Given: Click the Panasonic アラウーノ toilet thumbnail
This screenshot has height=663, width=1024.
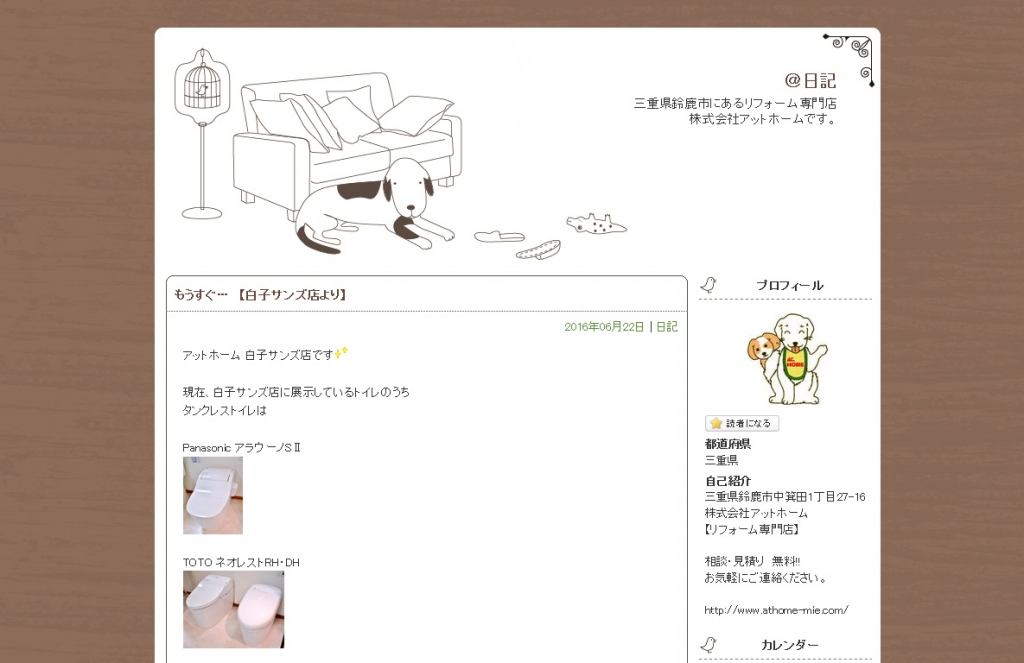Looking at the screenshot, I should tap(213, 495).
